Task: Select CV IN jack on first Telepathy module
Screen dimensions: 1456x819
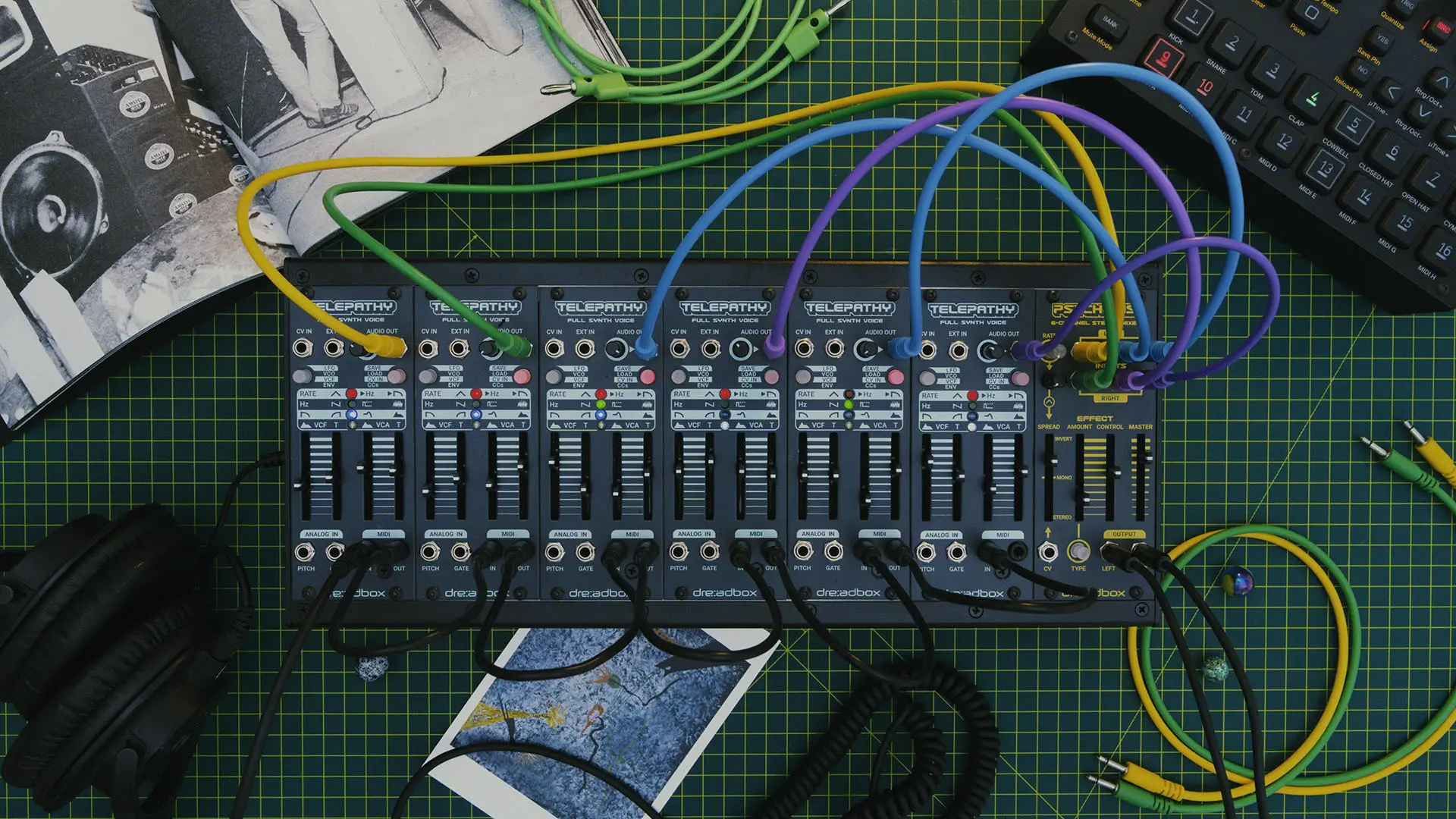Action: click(x=303, y=348)
